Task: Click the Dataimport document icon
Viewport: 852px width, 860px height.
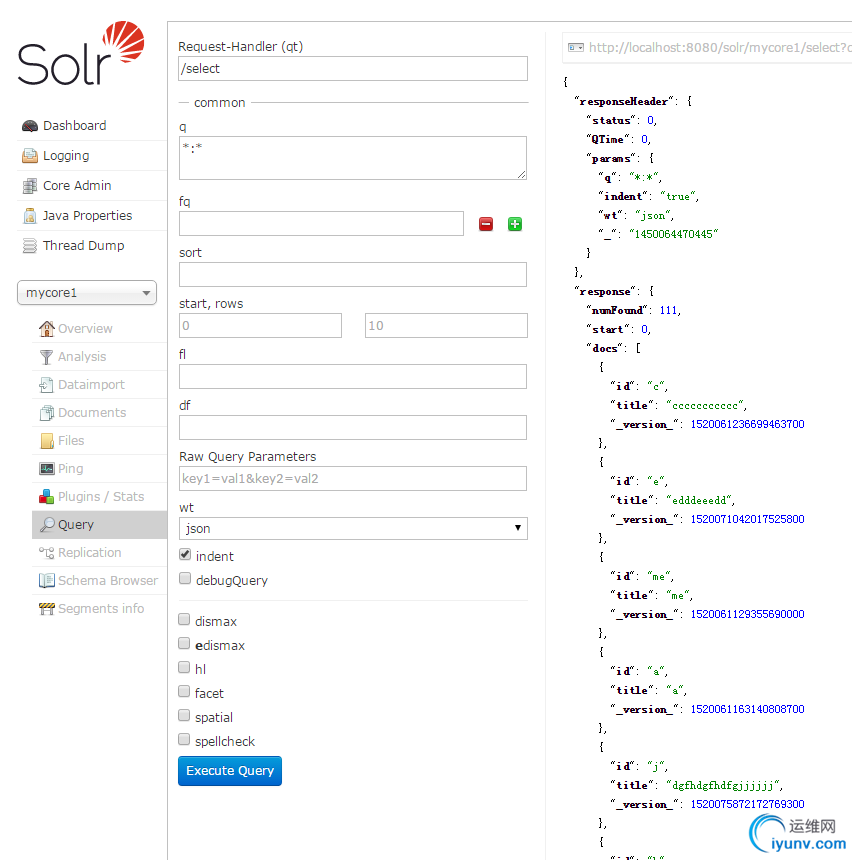Action: pyautogui.click(x=47, y=385)
